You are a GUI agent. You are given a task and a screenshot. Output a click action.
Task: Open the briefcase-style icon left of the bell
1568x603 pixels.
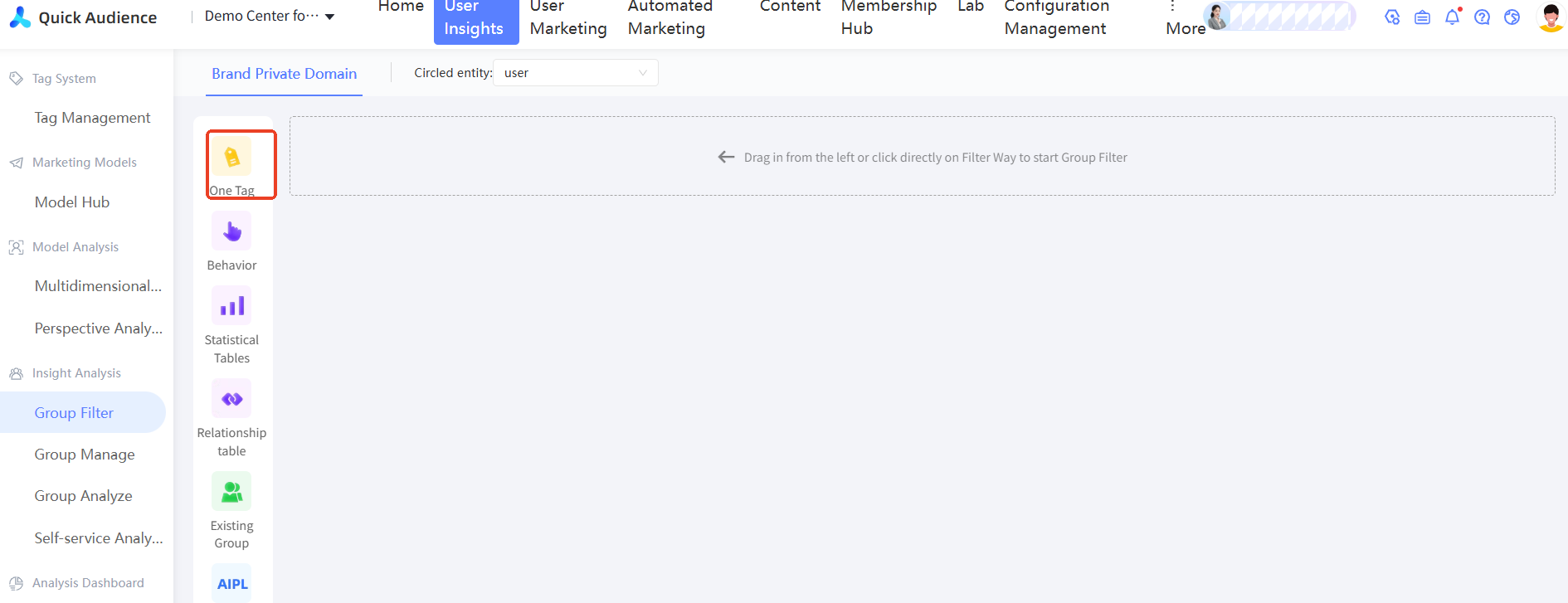click(1422, 17)
